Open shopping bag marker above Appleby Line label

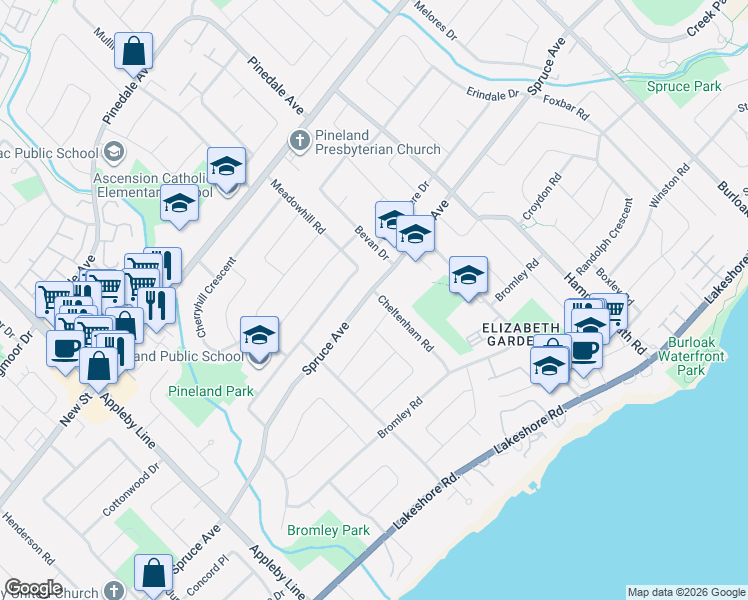pyautogui.click(x=98, y=367)
